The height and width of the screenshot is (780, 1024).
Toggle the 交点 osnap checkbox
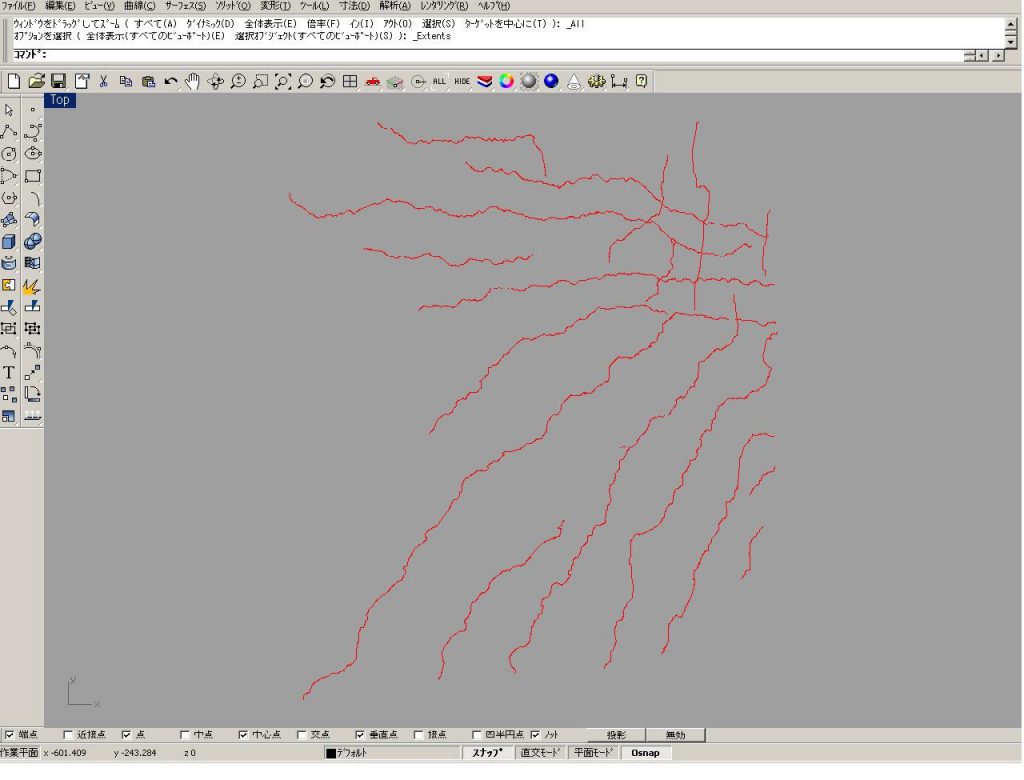tap(301, 735)
